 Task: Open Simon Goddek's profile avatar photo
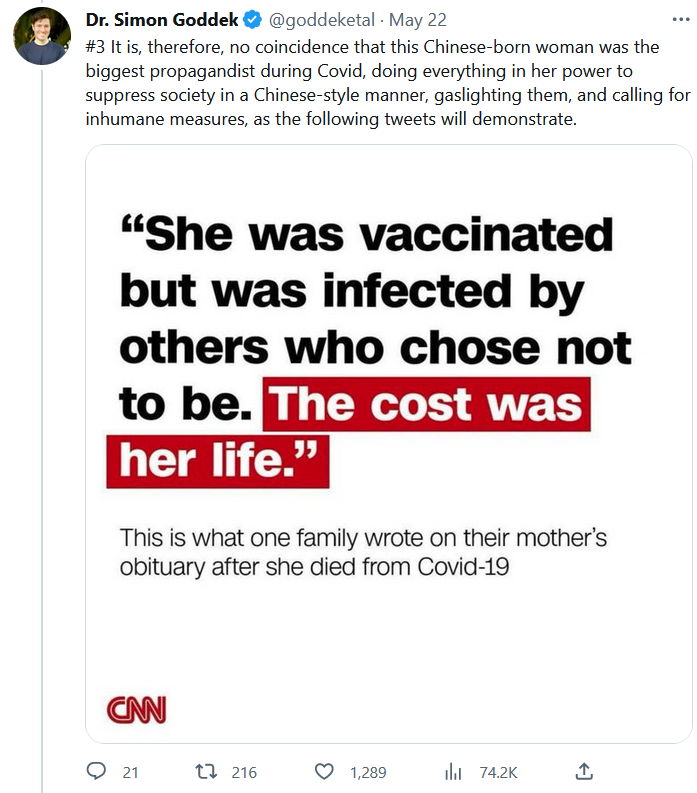point(41,37)
